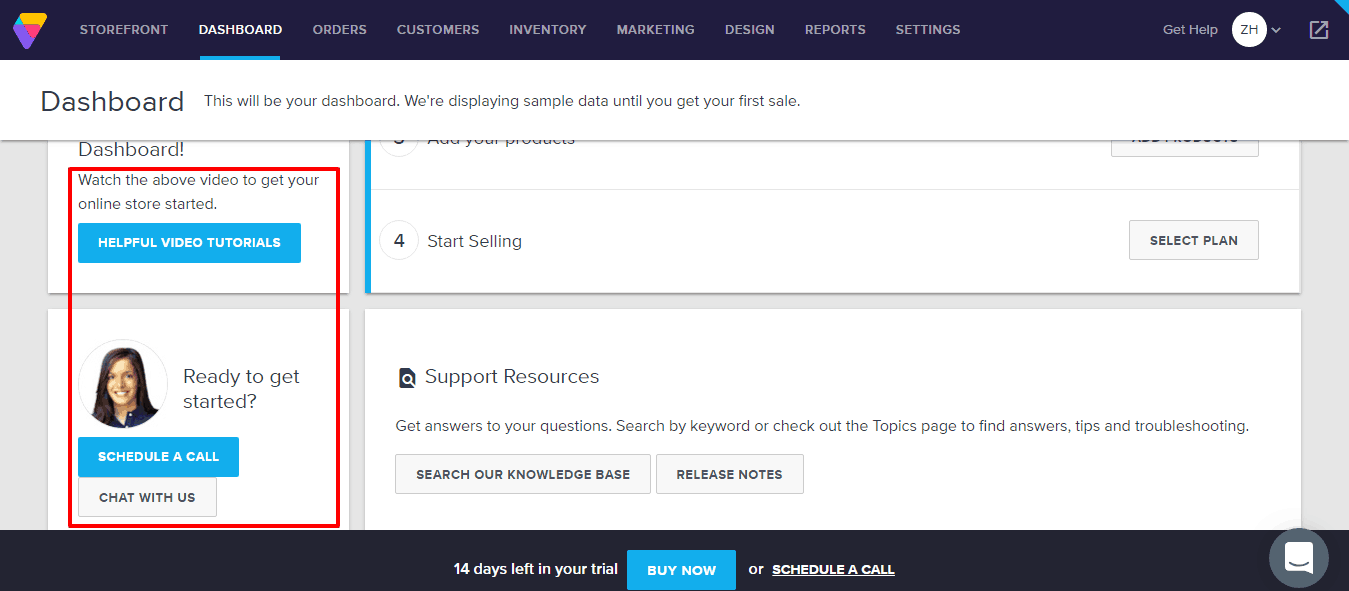Click the step 4 circle indicator
The image size is (1349, 591).
(399, 240)
